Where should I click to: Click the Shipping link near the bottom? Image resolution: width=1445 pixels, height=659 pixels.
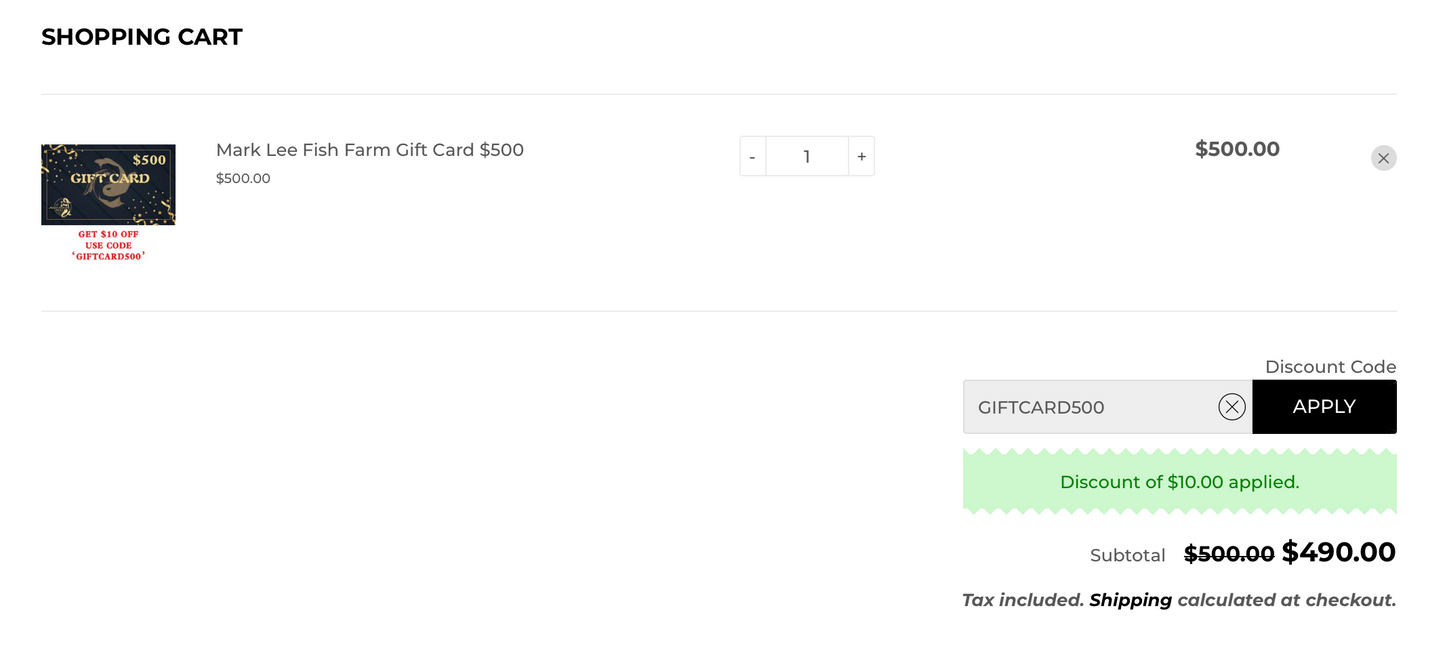1130,599
